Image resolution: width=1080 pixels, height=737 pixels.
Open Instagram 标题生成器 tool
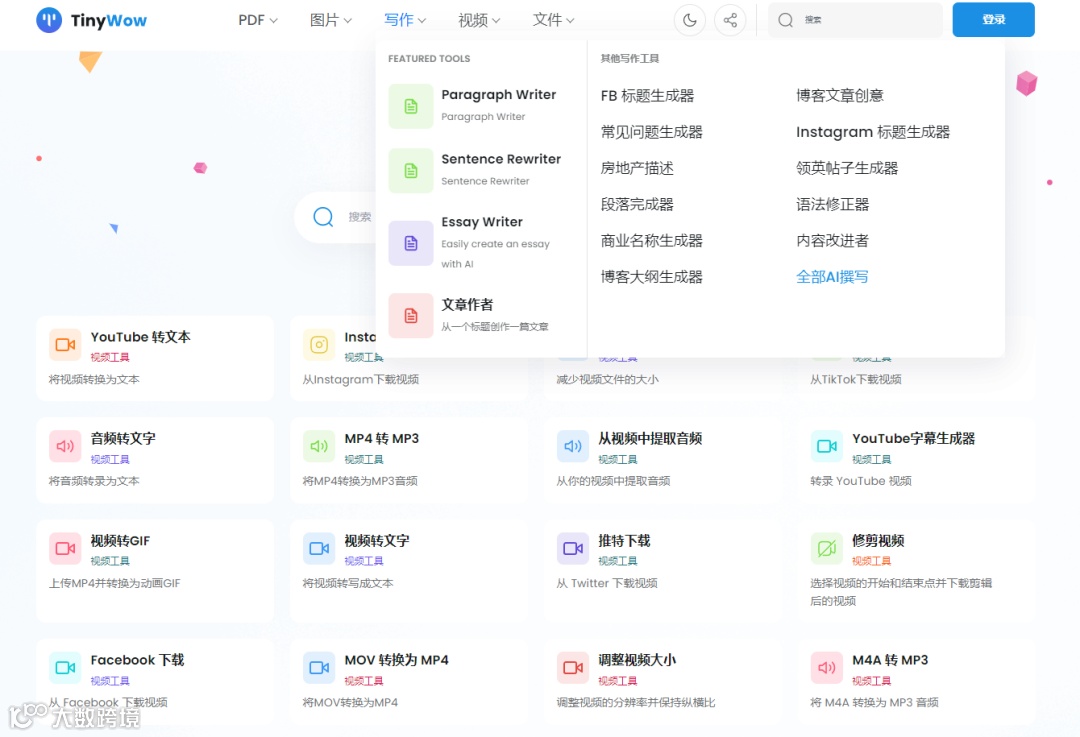873,132
